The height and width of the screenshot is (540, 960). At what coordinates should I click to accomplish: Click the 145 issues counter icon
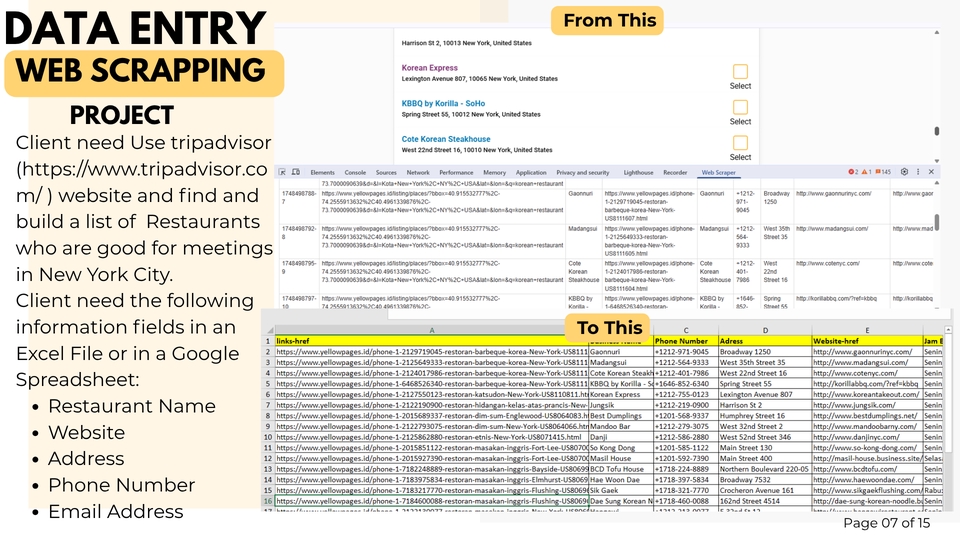883,172
